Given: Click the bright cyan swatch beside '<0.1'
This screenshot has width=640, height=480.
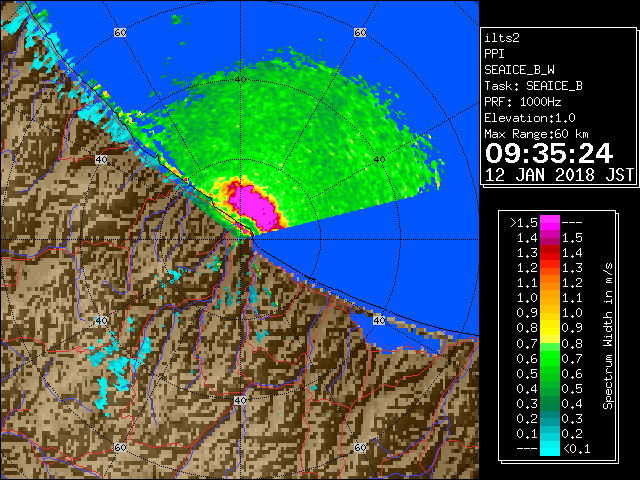Looking at the screenshot, I should [550, 448].
